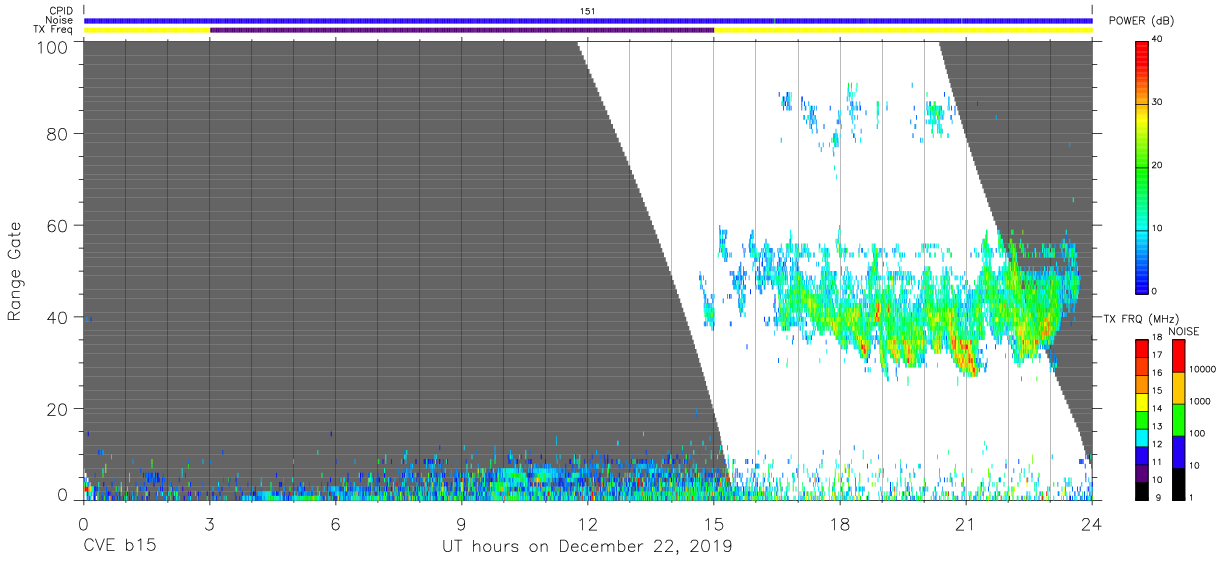Screen dimensions: 1228x567
Task: Click the CPID value 151
Action: coord(588,11)
